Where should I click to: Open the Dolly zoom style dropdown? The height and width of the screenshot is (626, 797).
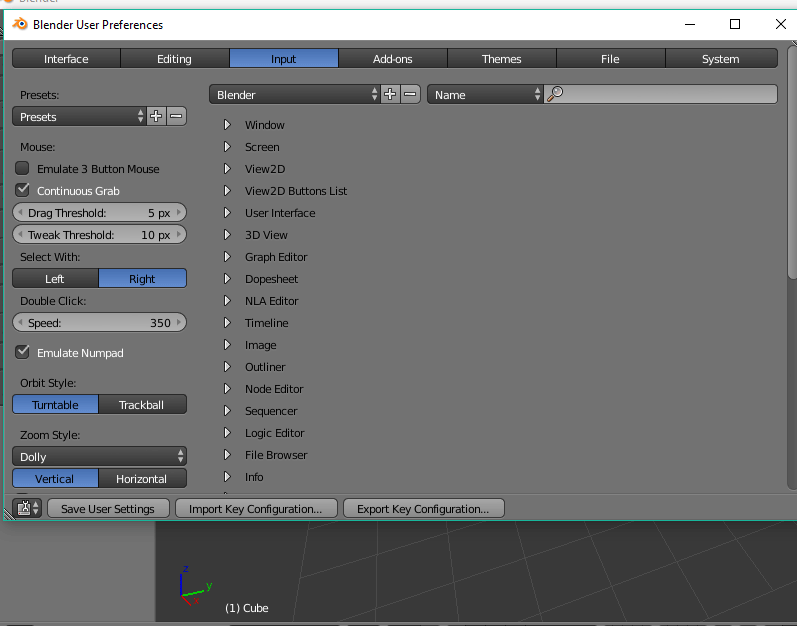[x=100, y=456]
